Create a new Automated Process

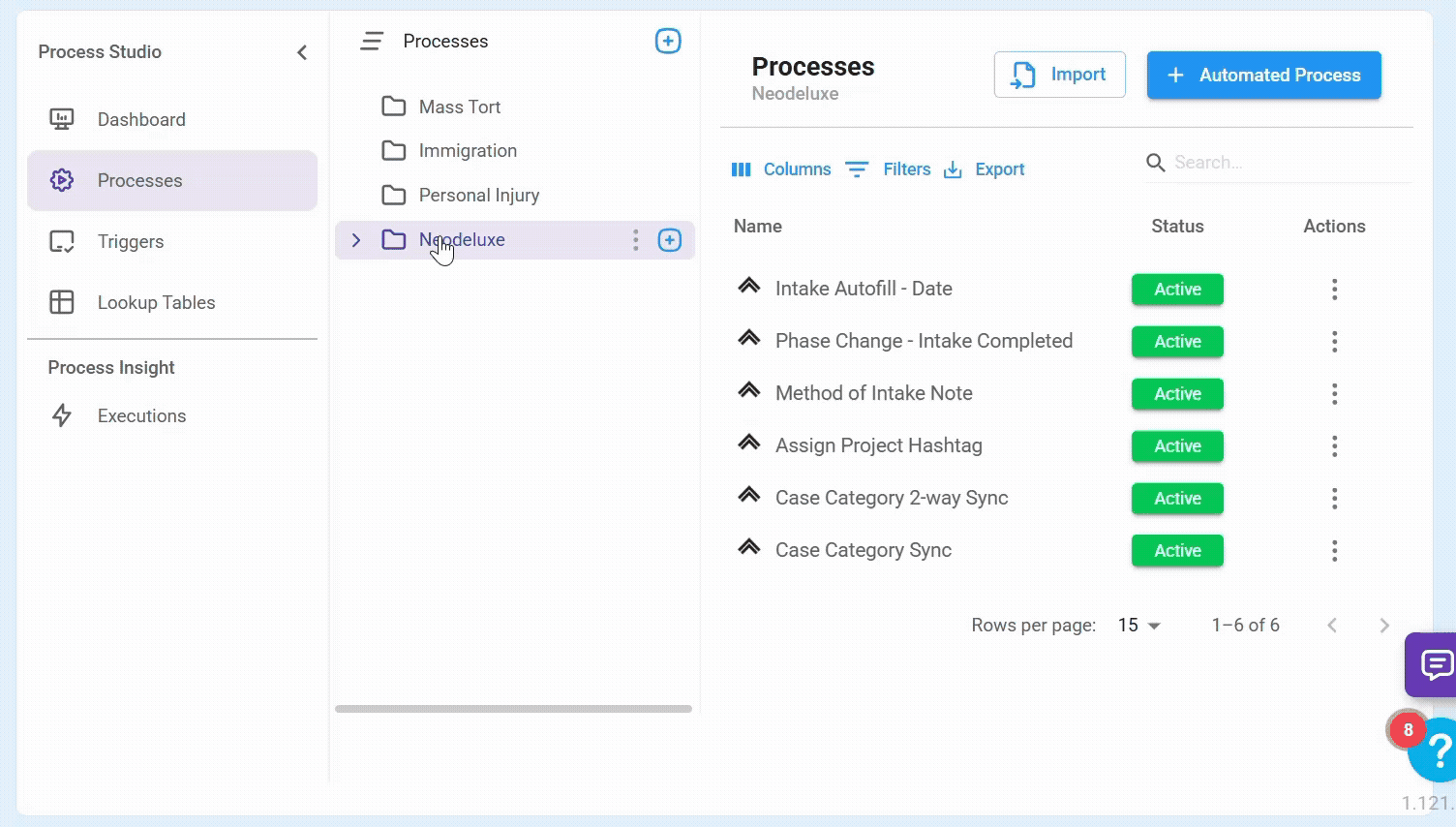[x=1263, y=76]
